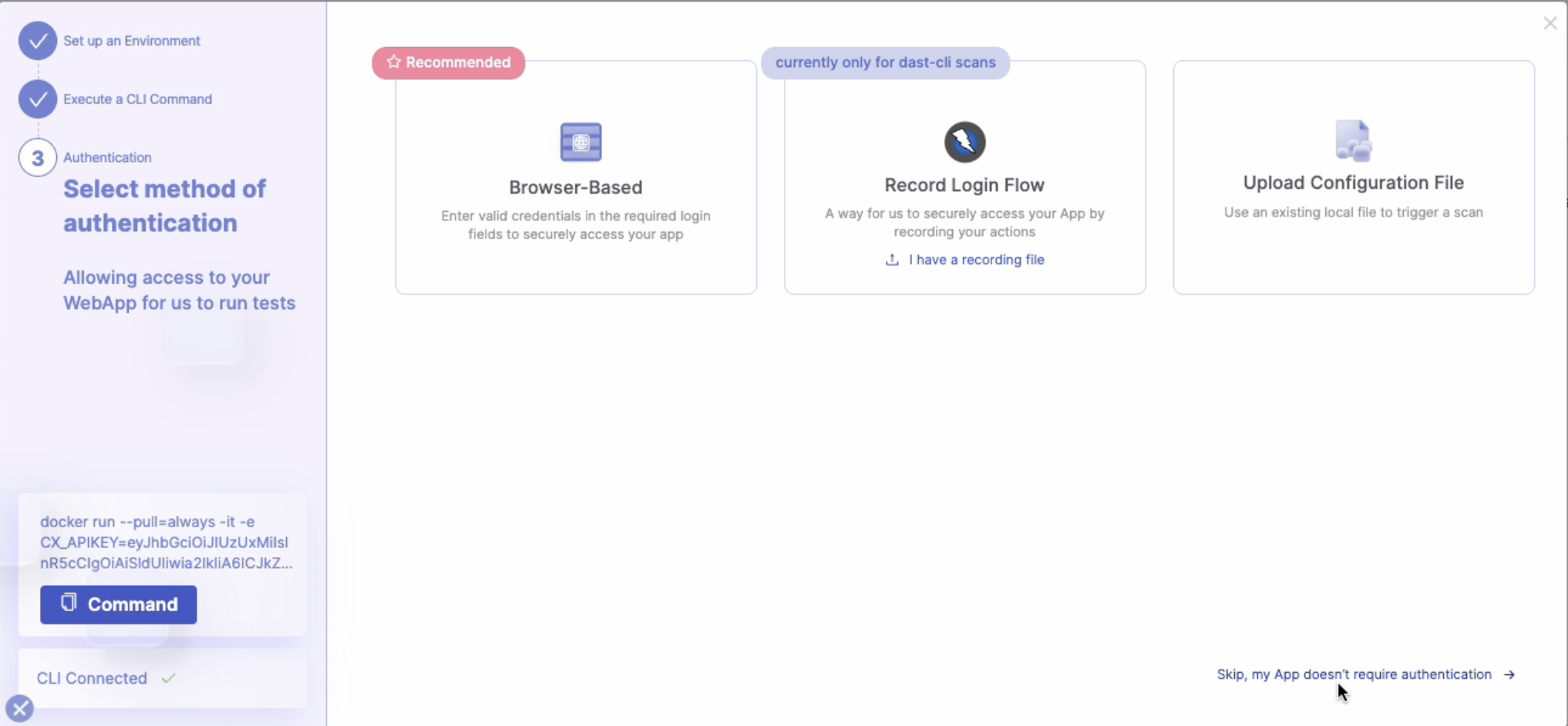
Task: Click the CLI Connected green check icon
Action: pyautogui.click(x=169, y=678)
